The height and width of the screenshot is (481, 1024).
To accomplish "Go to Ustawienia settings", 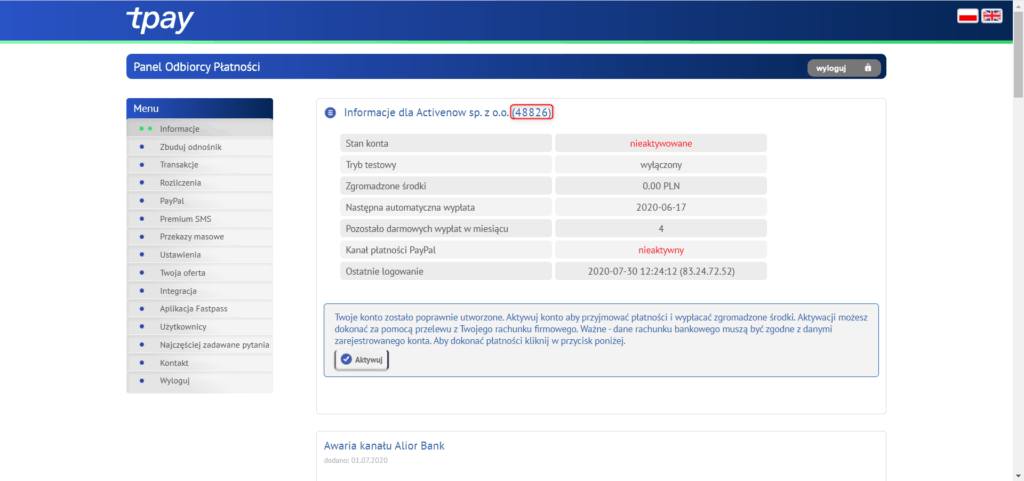I will point(200,255).
